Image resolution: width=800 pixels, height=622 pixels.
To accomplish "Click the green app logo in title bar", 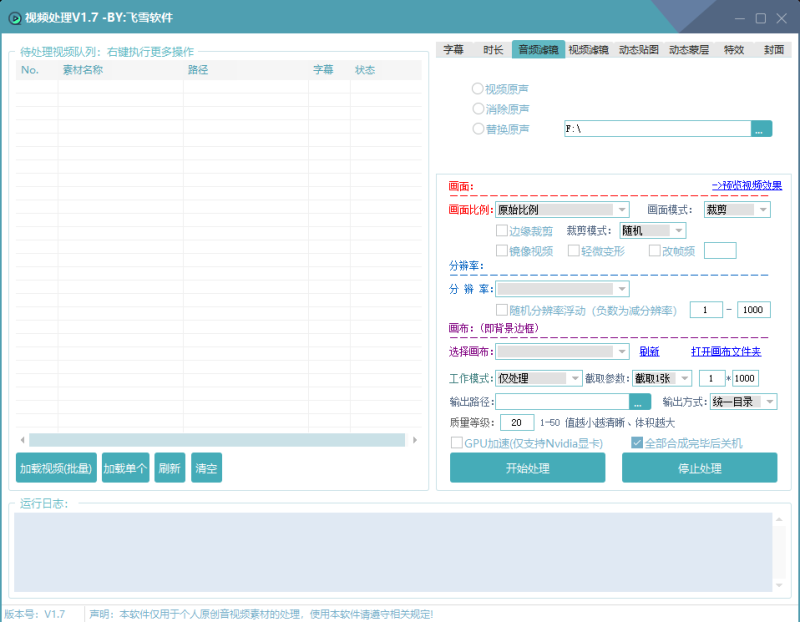I will 13,17.
